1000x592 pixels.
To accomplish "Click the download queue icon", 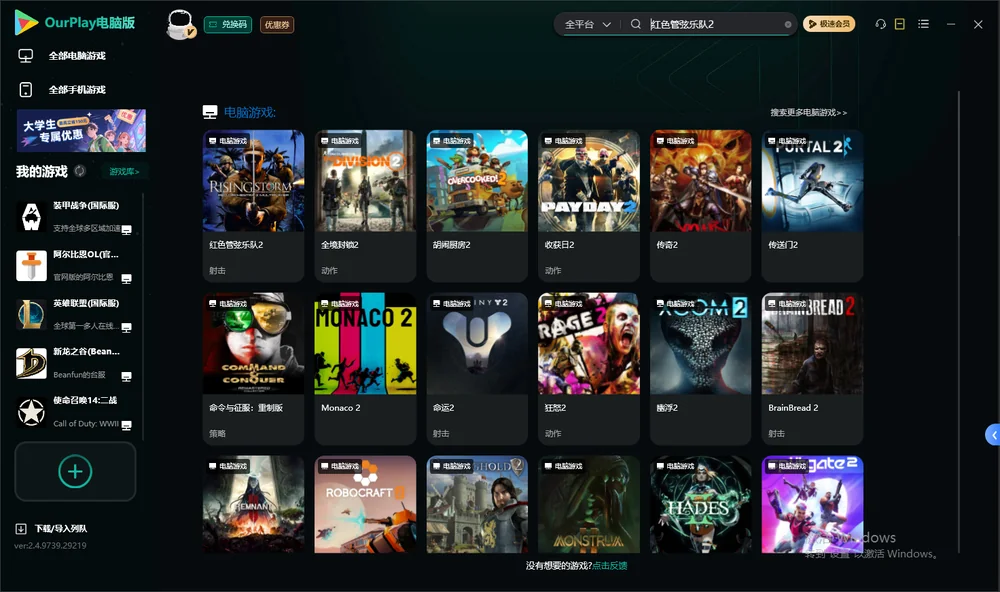I will click(21, 529).
